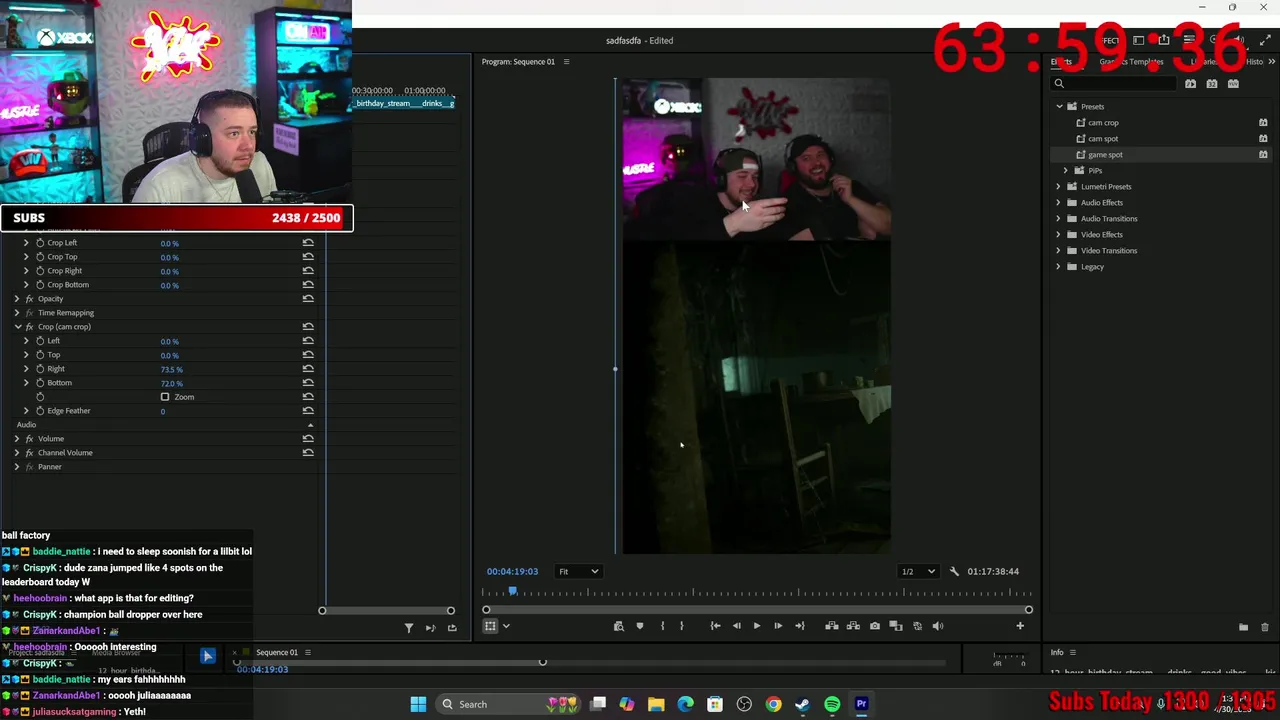Open Program monitor settings wrench
This screenshot has height=720, width=1280.
point(954,571)
